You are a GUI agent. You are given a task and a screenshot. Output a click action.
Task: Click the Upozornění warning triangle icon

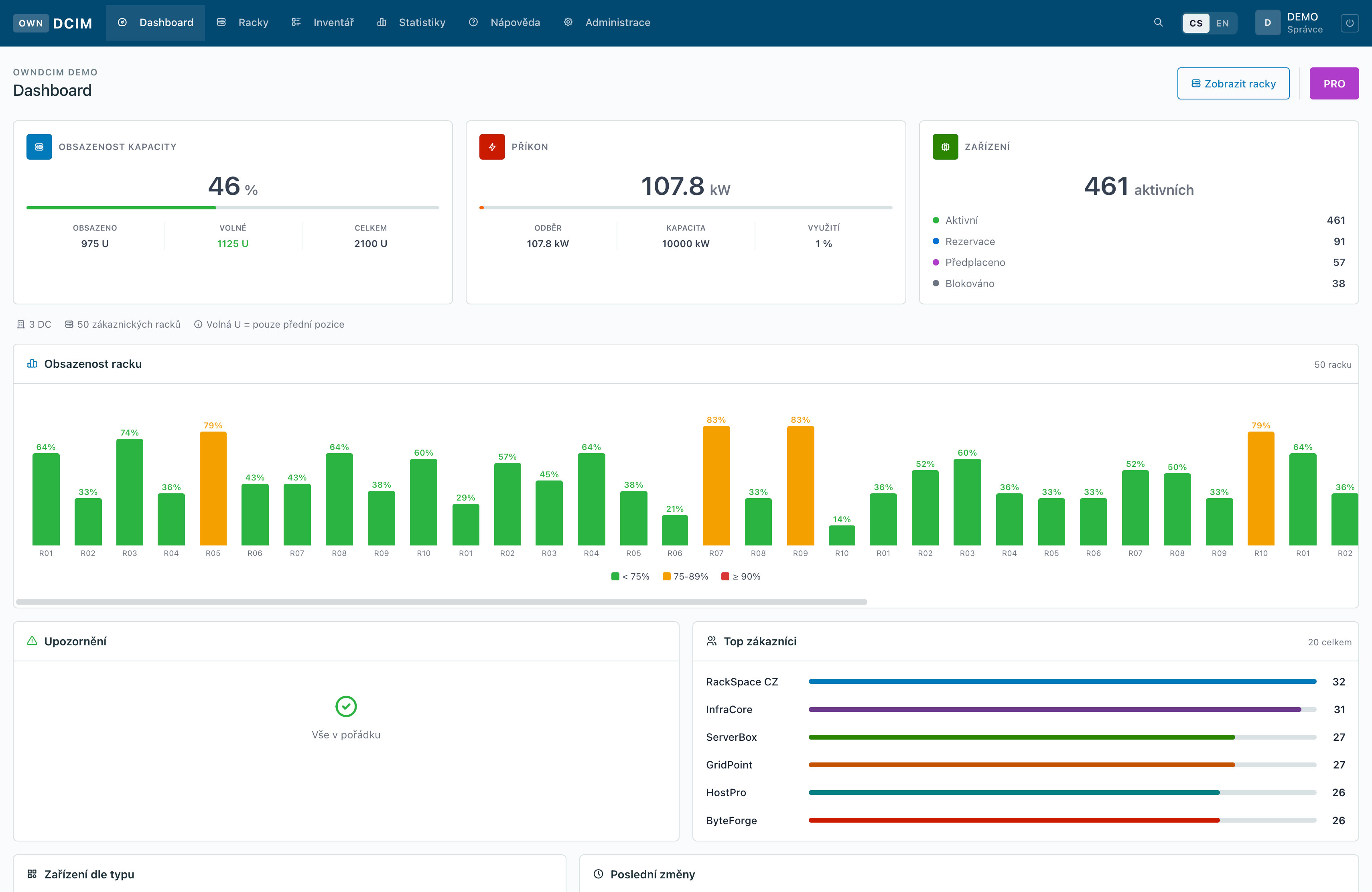click(32, 641)
